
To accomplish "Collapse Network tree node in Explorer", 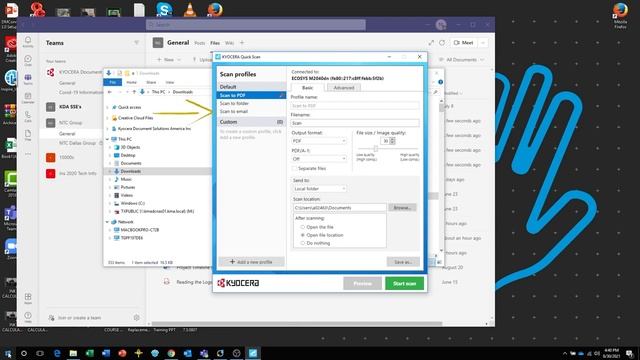I will point(107,222).
